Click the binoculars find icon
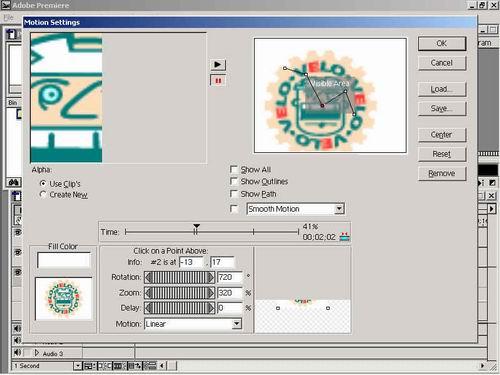Image resolution: width=500 pixels, height=375 pixels. (x=14, y=182)
